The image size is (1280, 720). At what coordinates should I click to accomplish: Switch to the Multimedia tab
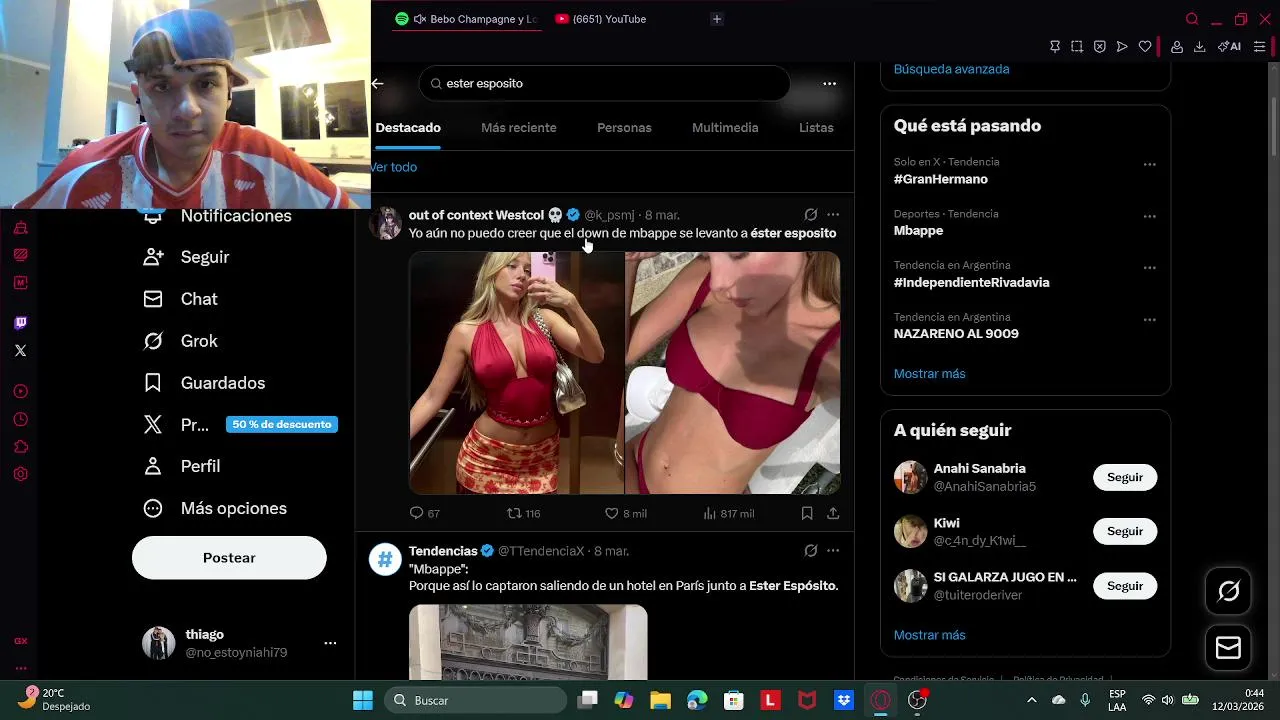coord(725,128)
